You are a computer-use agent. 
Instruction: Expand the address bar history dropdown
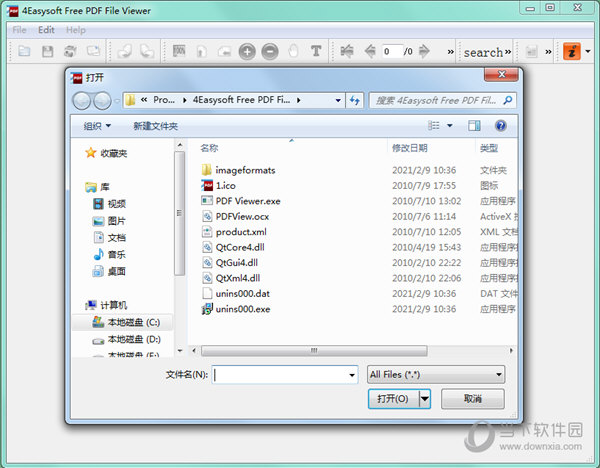click(338, 100)
